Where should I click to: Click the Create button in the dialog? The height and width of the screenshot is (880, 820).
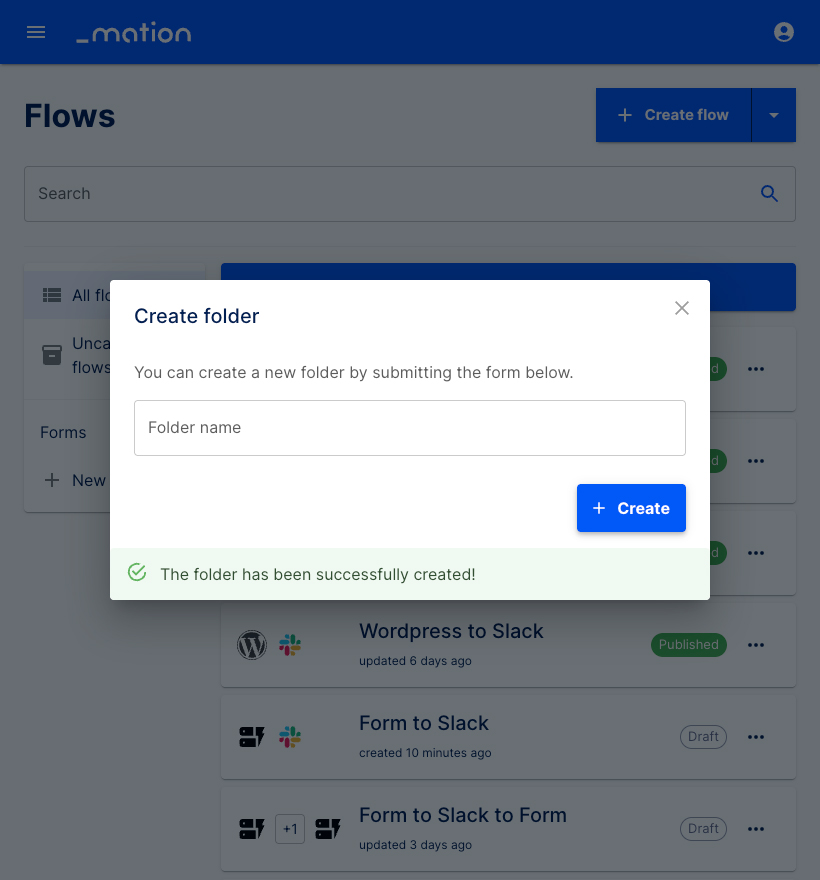tap(631, 508)
